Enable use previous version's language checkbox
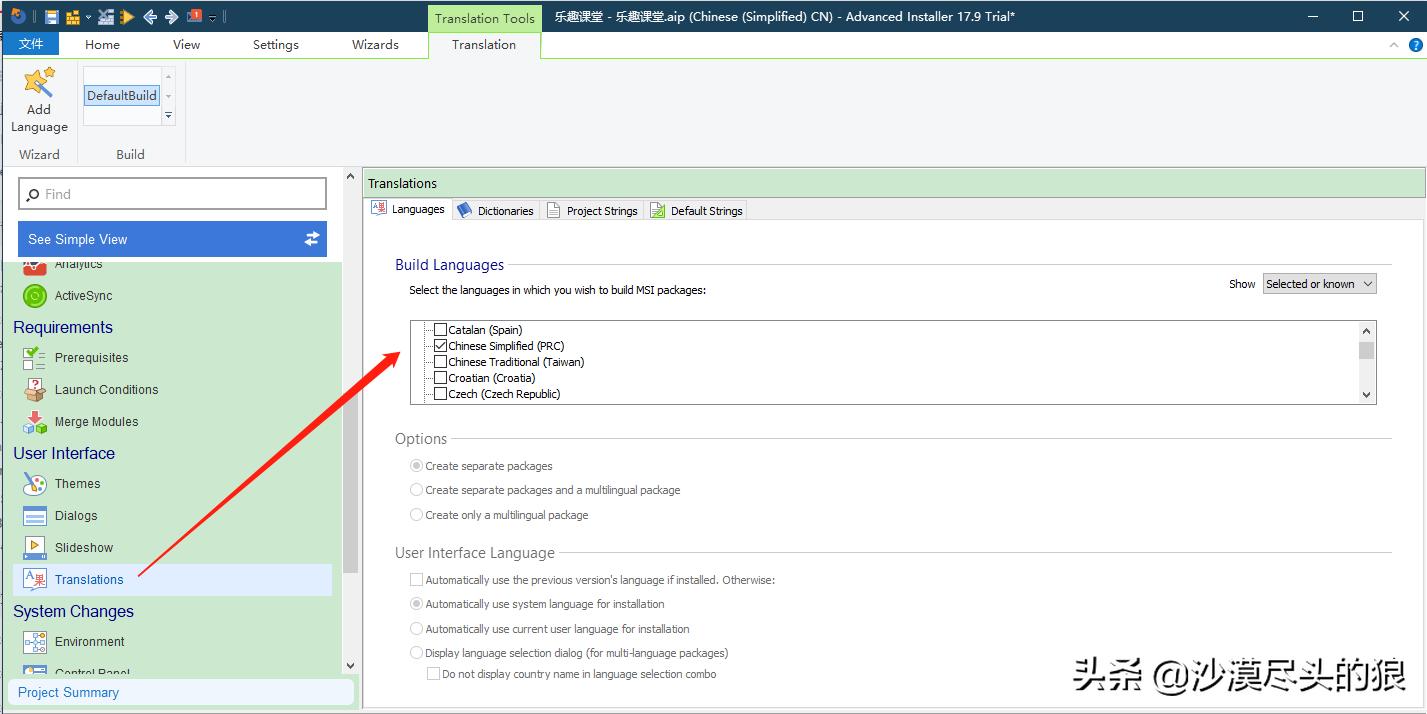Viewport: 1427px width, 714px height. click(417, 580)
